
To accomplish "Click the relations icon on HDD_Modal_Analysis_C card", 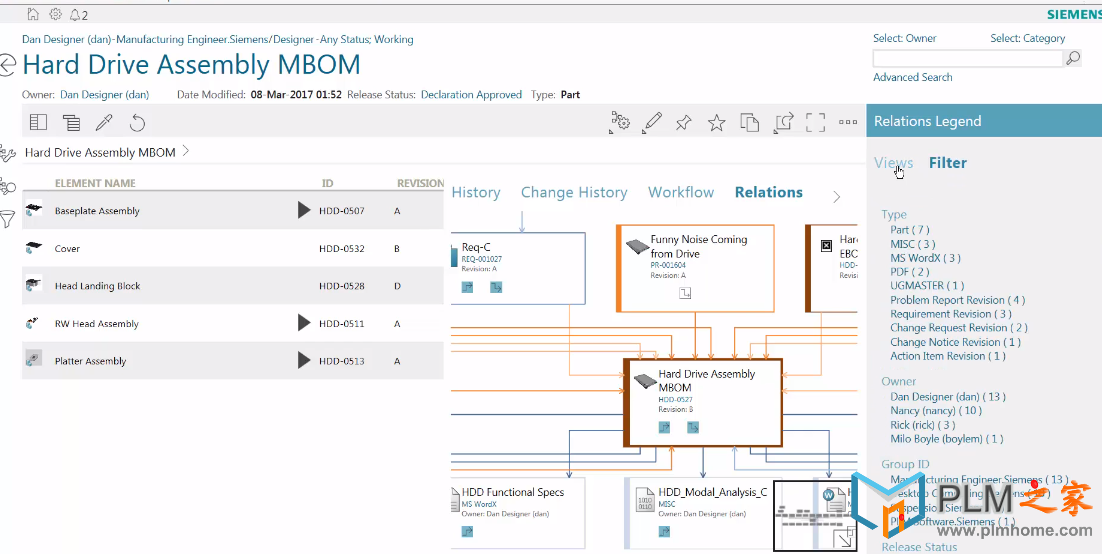I will pos(664,532).
